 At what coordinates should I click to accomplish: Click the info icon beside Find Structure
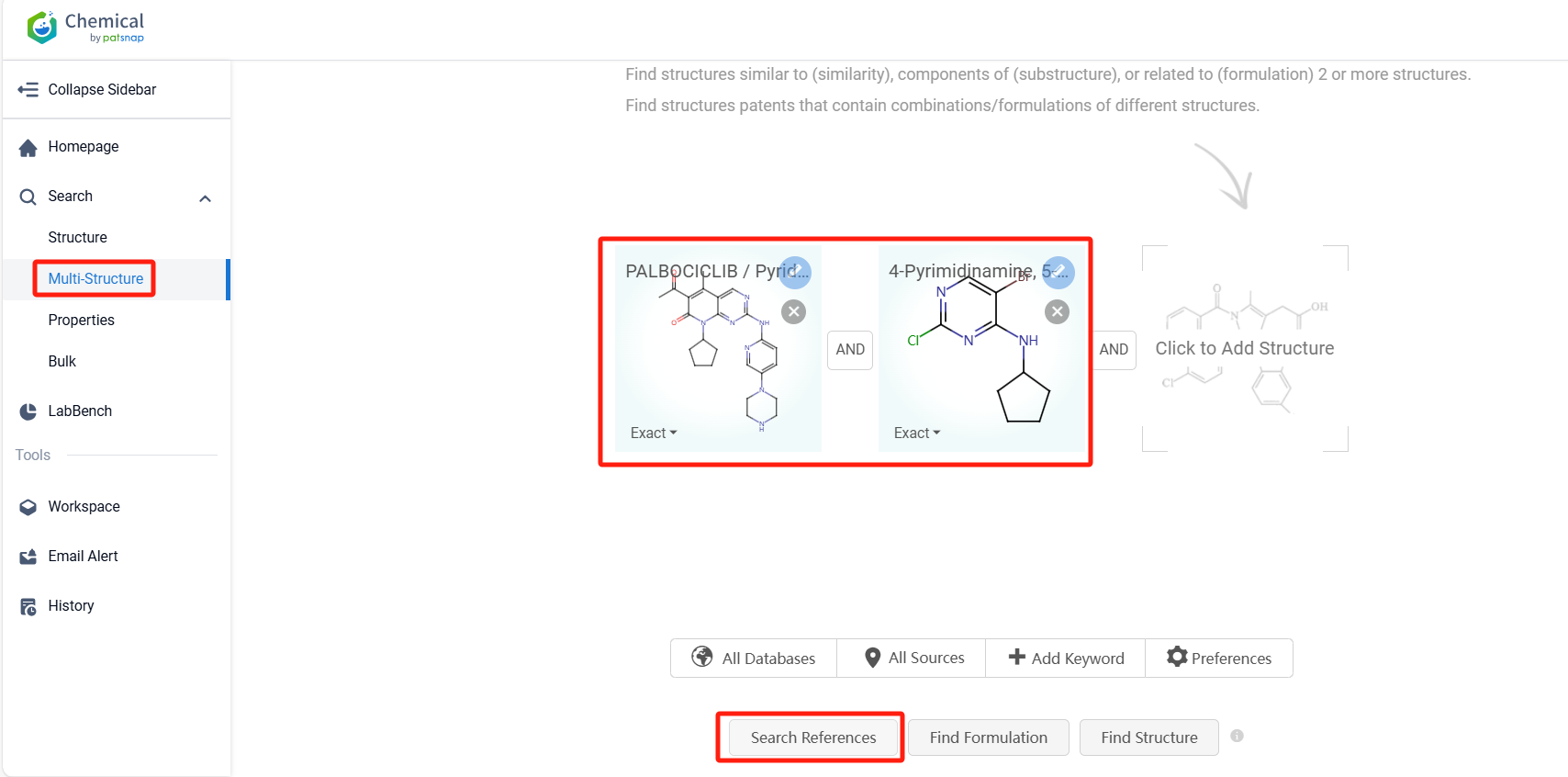pos(1237,736)
